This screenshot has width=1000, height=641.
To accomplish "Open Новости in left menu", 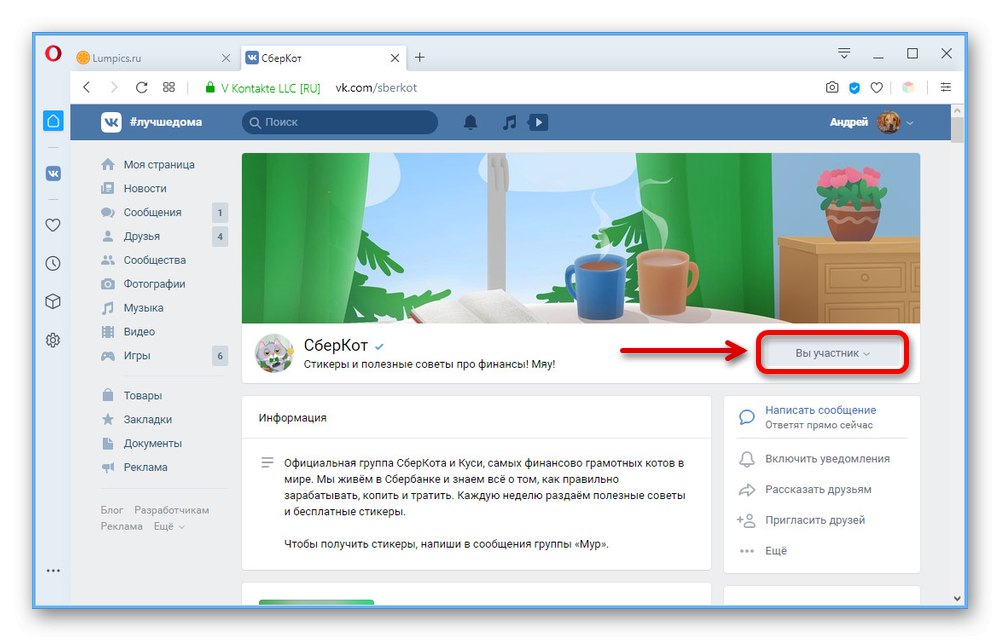I will click(x=144, y=188).
